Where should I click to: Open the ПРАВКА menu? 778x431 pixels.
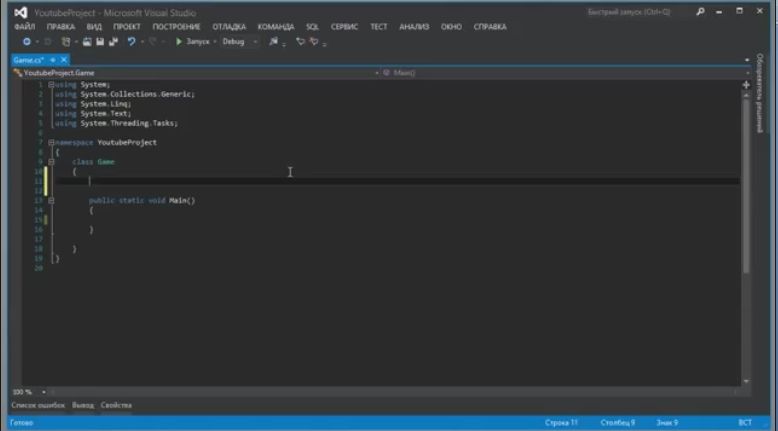pyautogui.click(x=61, y=27)
